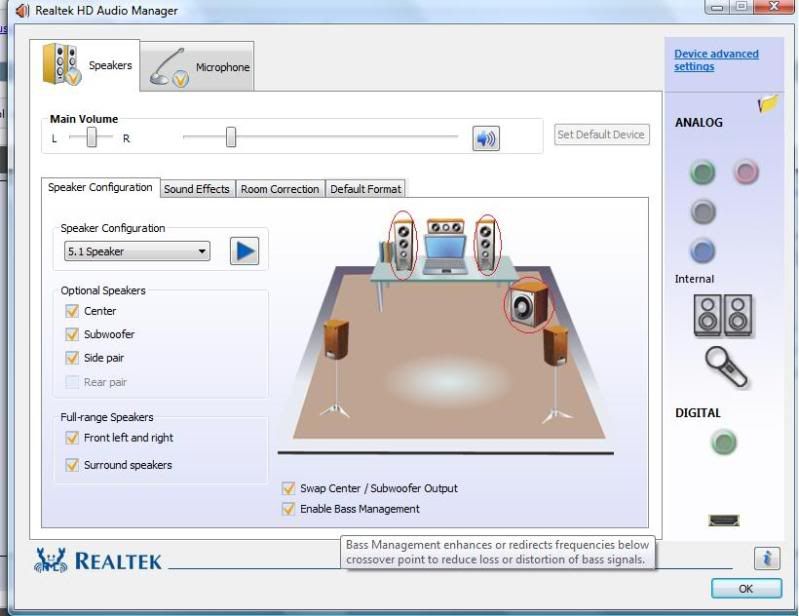Open the Default Format tab

tap(365, 189)
